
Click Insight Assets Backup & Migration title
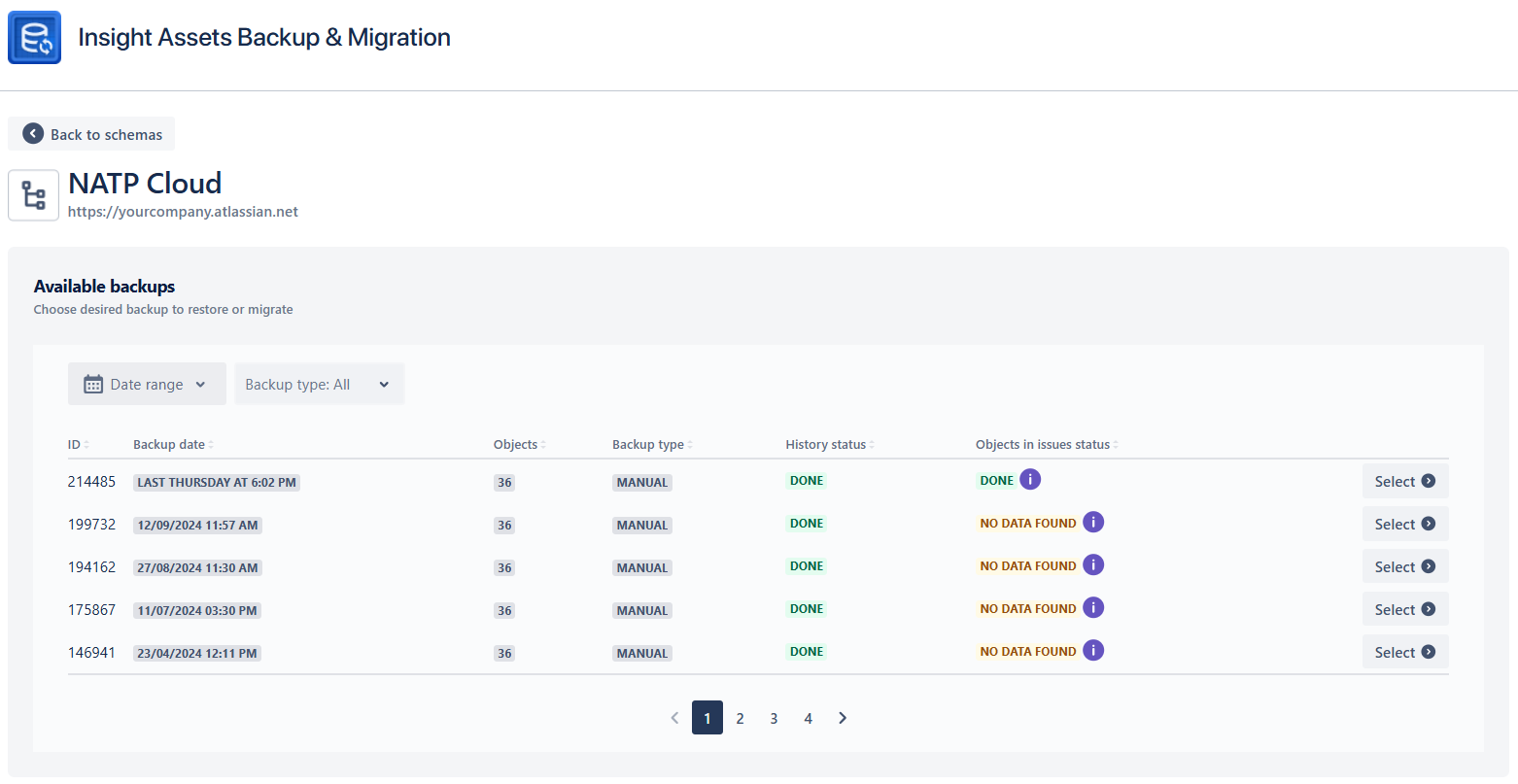click(x=264, y=38)
